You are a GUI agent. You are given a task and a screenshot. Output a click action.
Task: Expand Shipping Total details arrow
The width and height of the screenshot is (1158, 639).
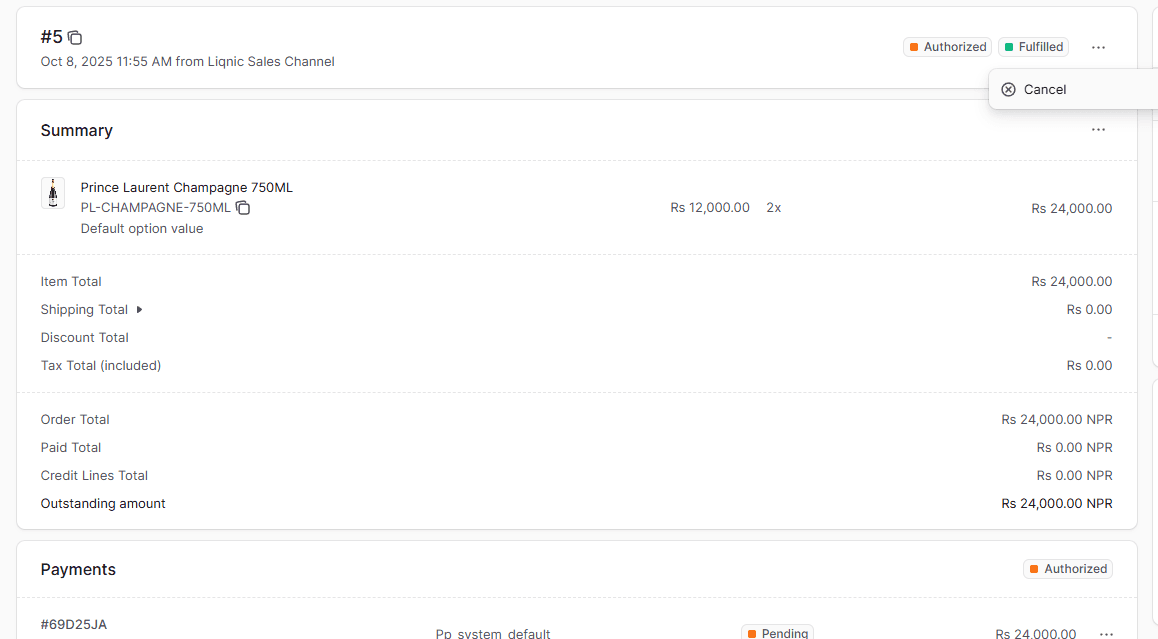tap(139, 310)
